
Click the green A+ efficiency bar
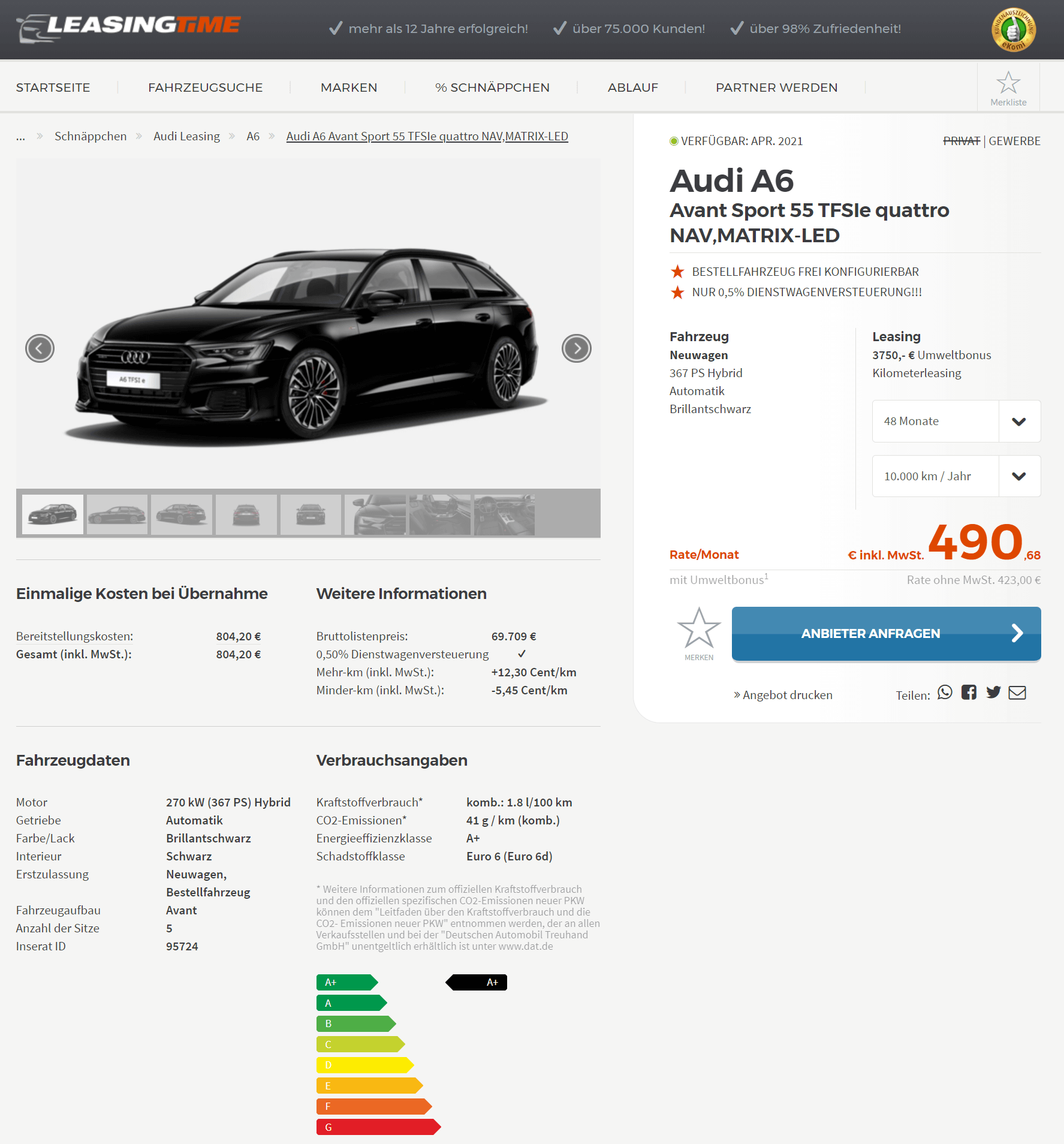point(347,982)
